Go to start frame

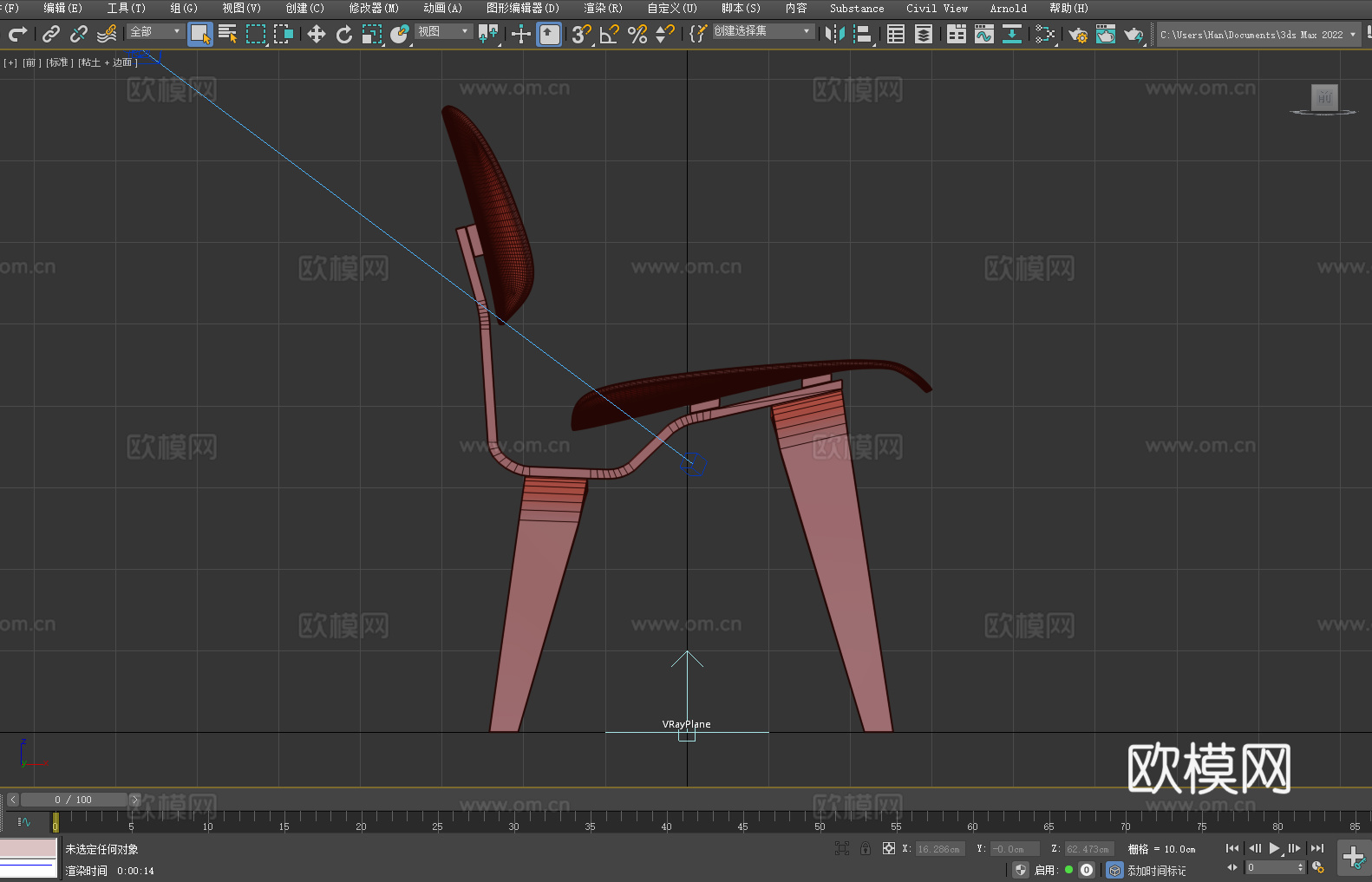1232,848
